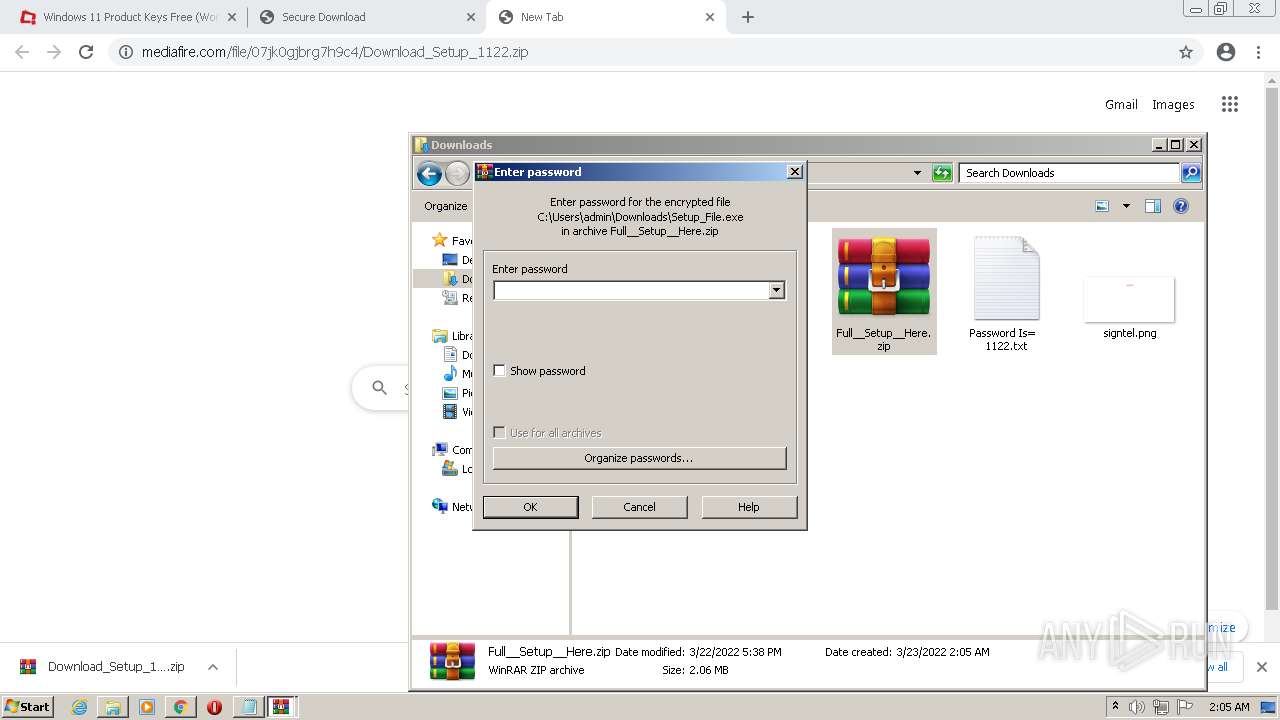
Task: Click WinRAR taskbar icon
Action: [281, 707]
